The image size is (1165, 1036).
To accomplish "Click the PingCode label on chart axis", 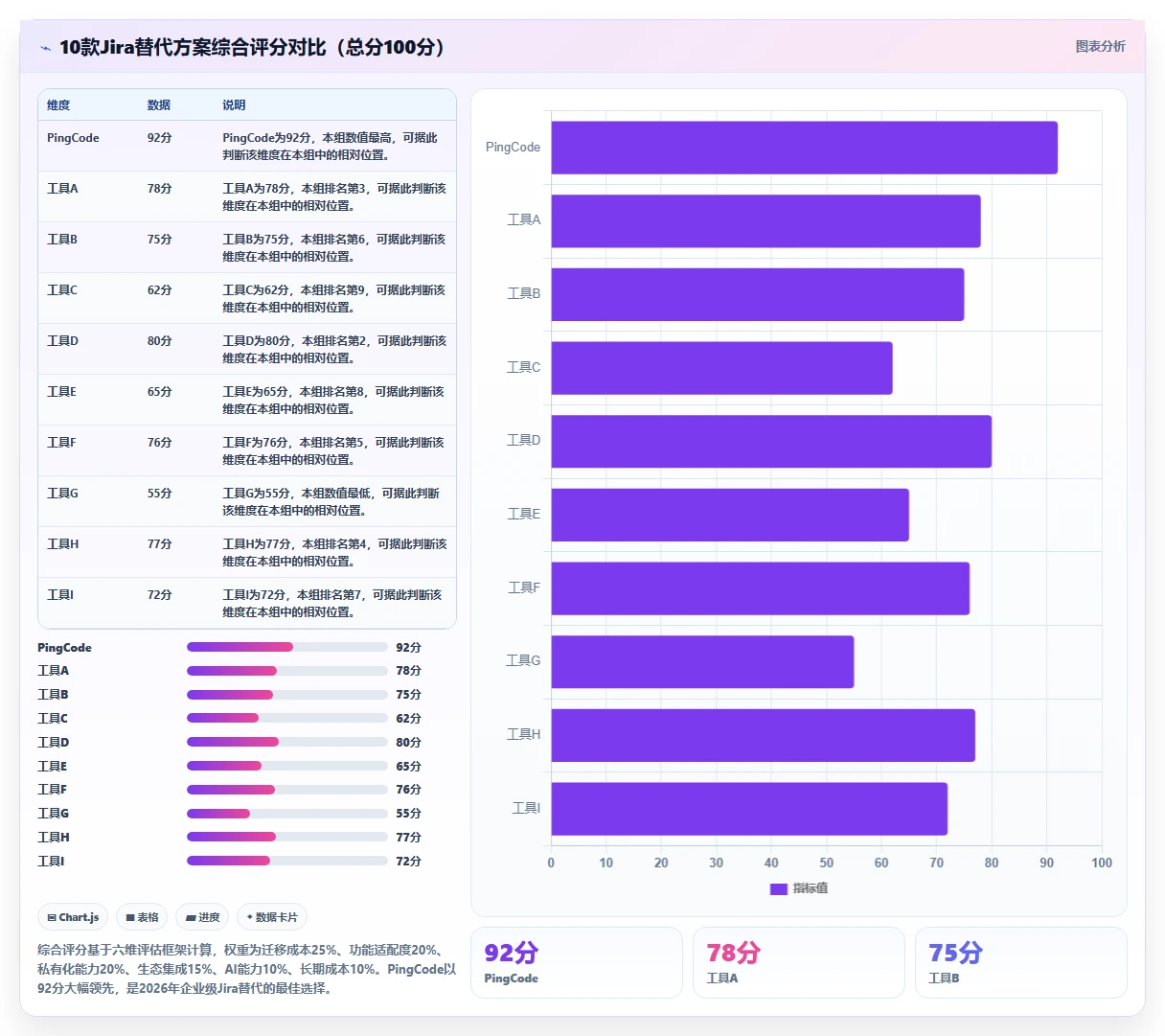I will coord(513,148).
